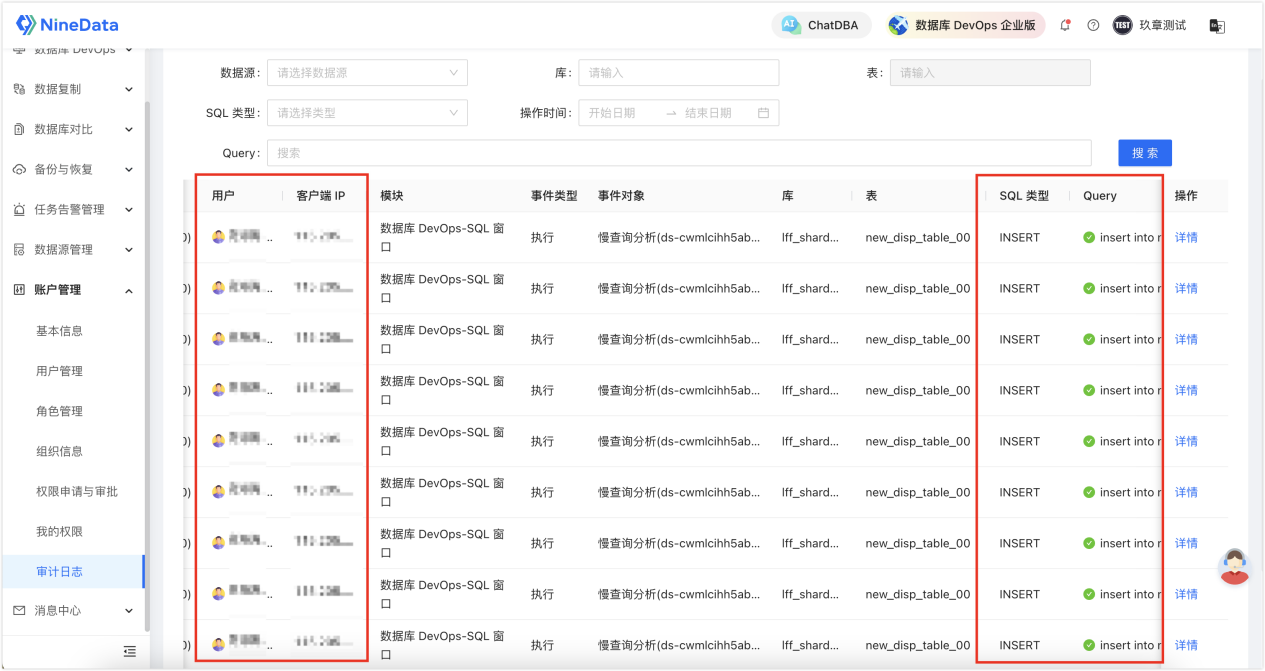Image resolution: width=1265 pixels, height=671 pixels.
Task: Collapse the sidebar with the bottom toggle icon
Action: coord(129,651)
